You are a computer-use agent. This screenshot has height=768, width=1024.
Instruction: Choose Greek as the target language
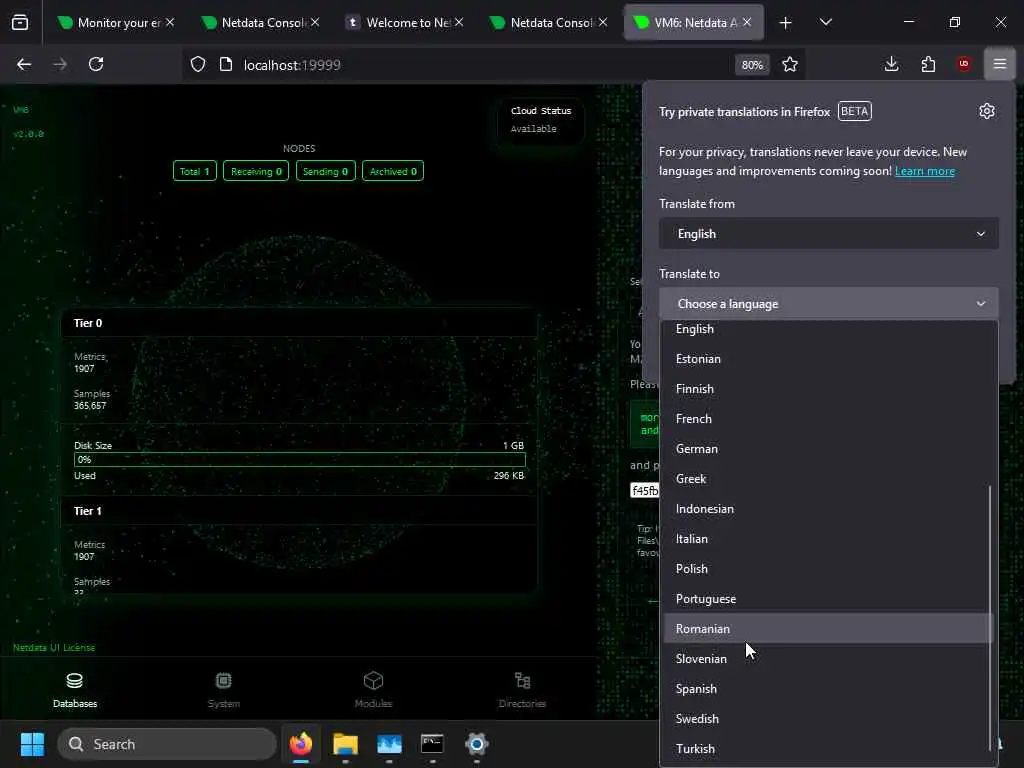826,479
